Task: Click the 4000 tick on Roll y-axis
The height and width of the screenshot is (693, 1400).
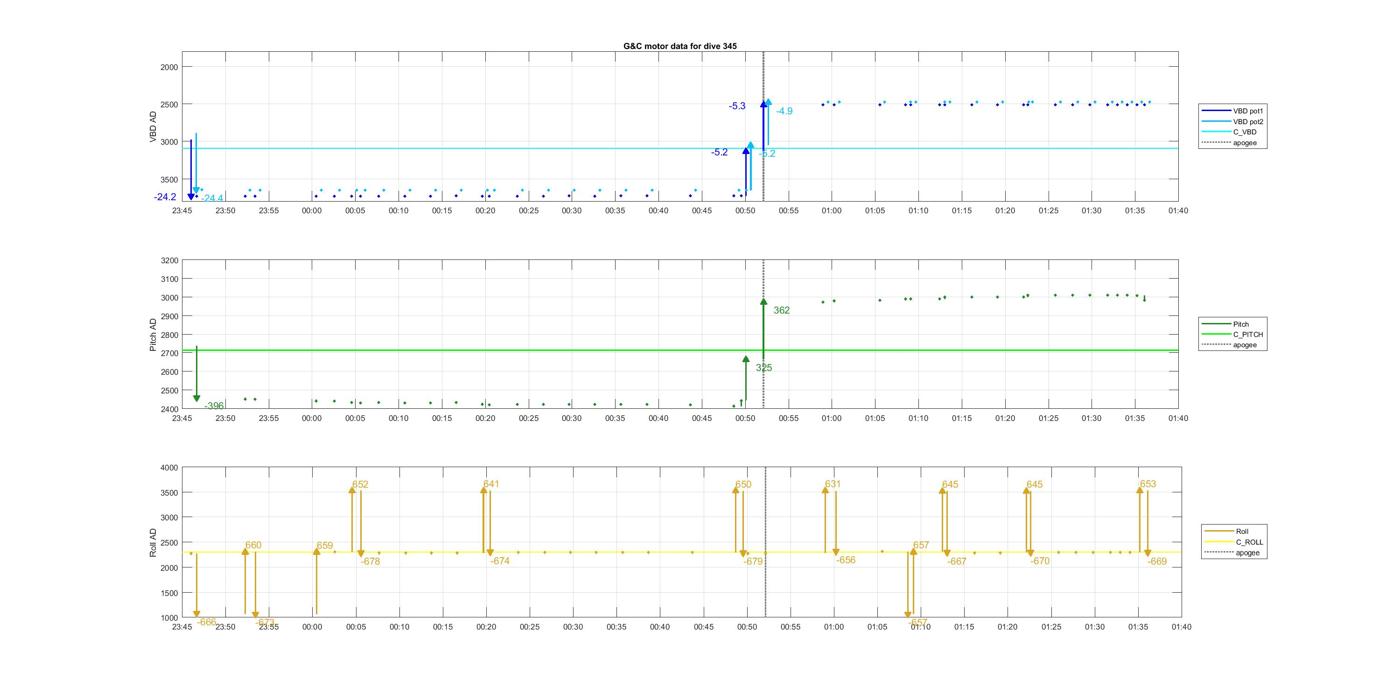Action: pyautogui.click(x=169, y=468)
